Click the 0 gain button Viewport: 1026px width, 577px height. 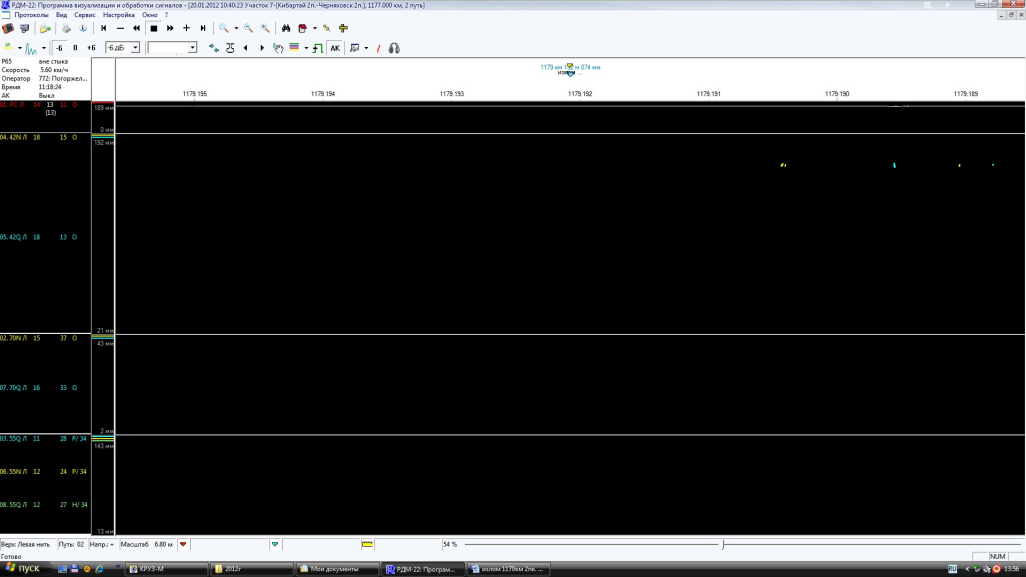[x=75, y=48]
